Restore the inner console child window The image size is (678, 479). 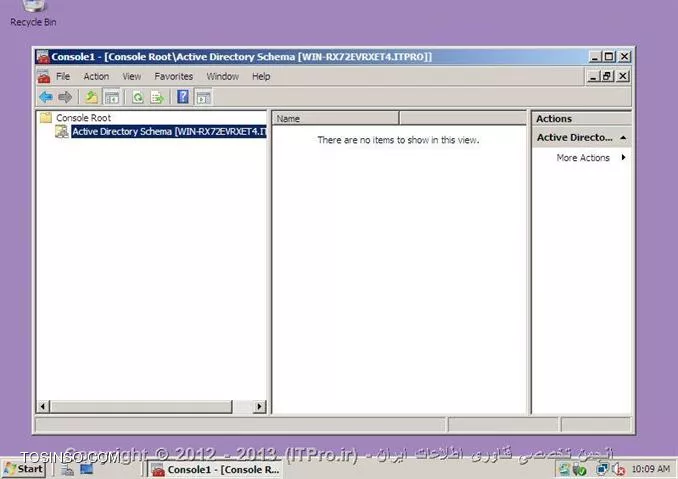(607, 77)
